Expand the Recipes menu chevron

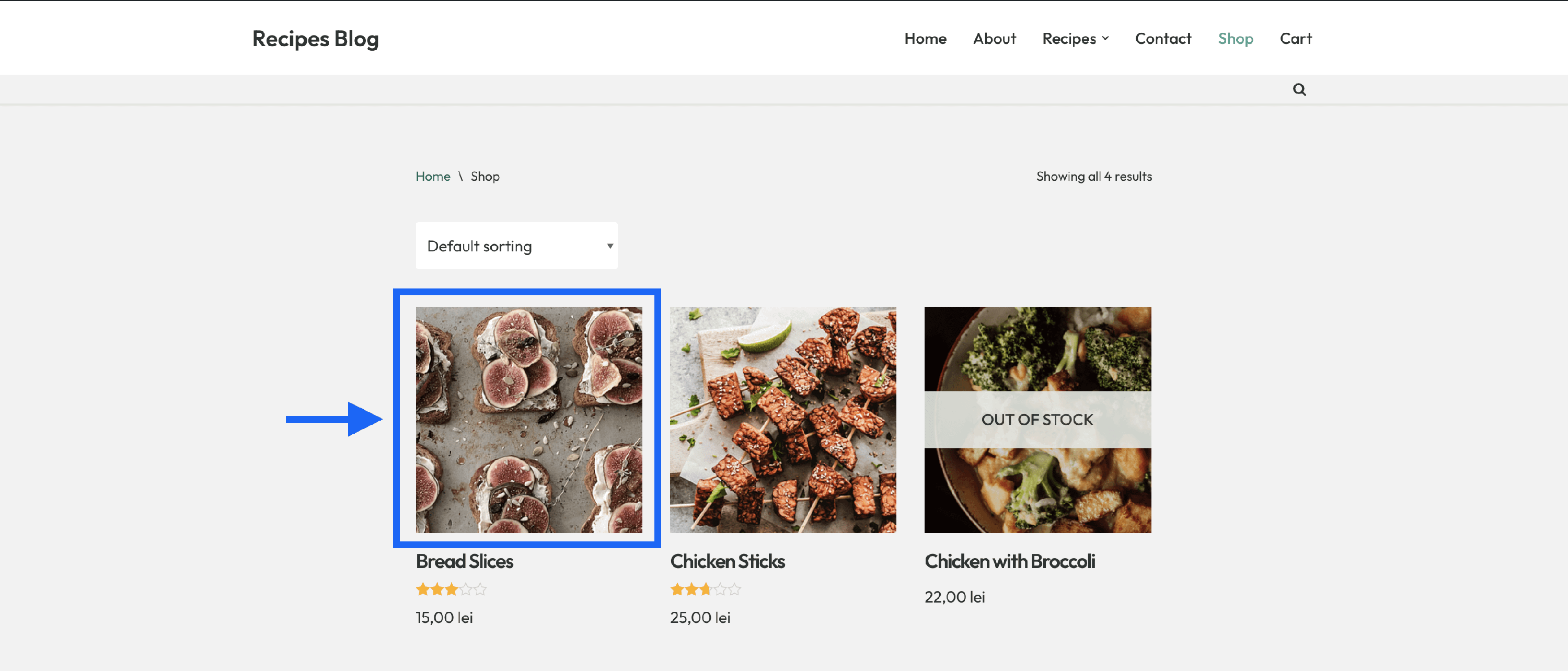click(x=1105, y=38)
